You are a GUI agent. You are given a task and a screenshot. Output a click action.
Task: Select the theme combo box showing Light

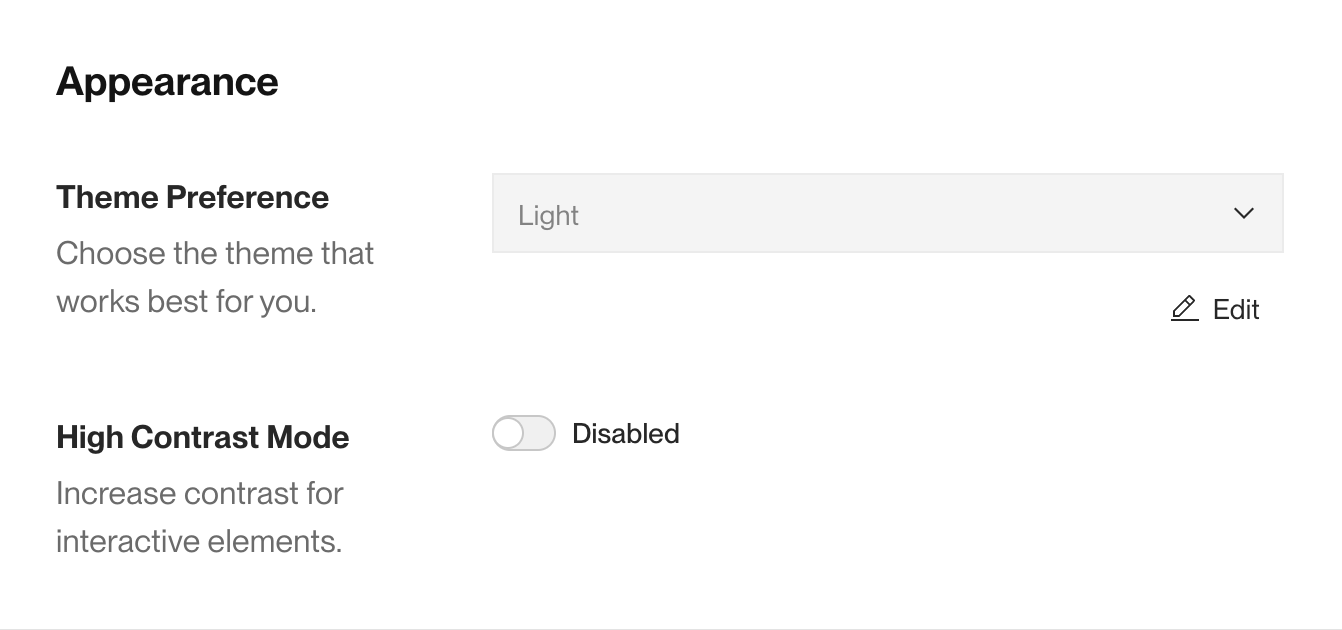886,213
